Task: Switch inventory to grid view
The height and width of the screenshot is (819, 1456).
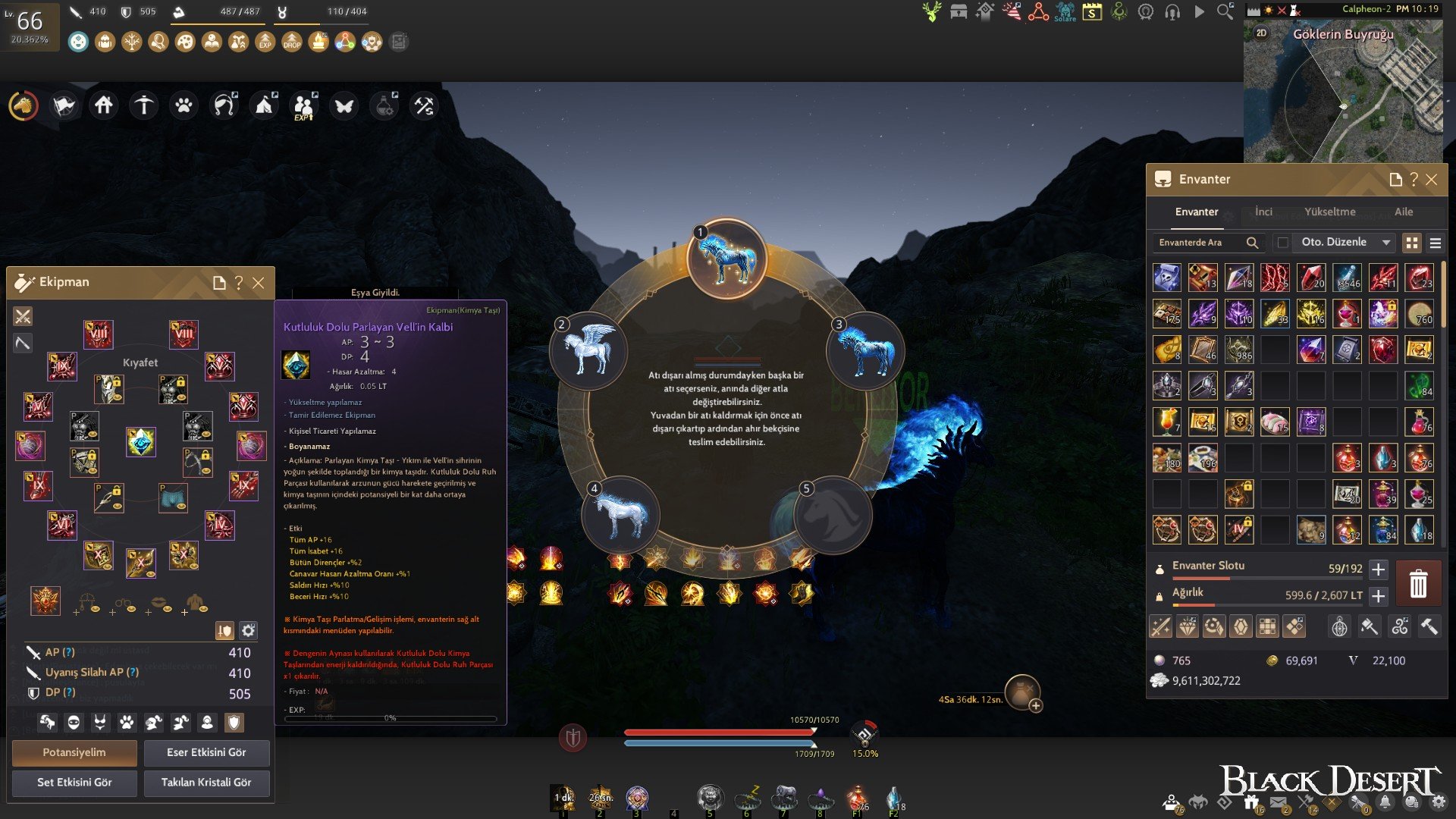Action: tap(1411, 243)
